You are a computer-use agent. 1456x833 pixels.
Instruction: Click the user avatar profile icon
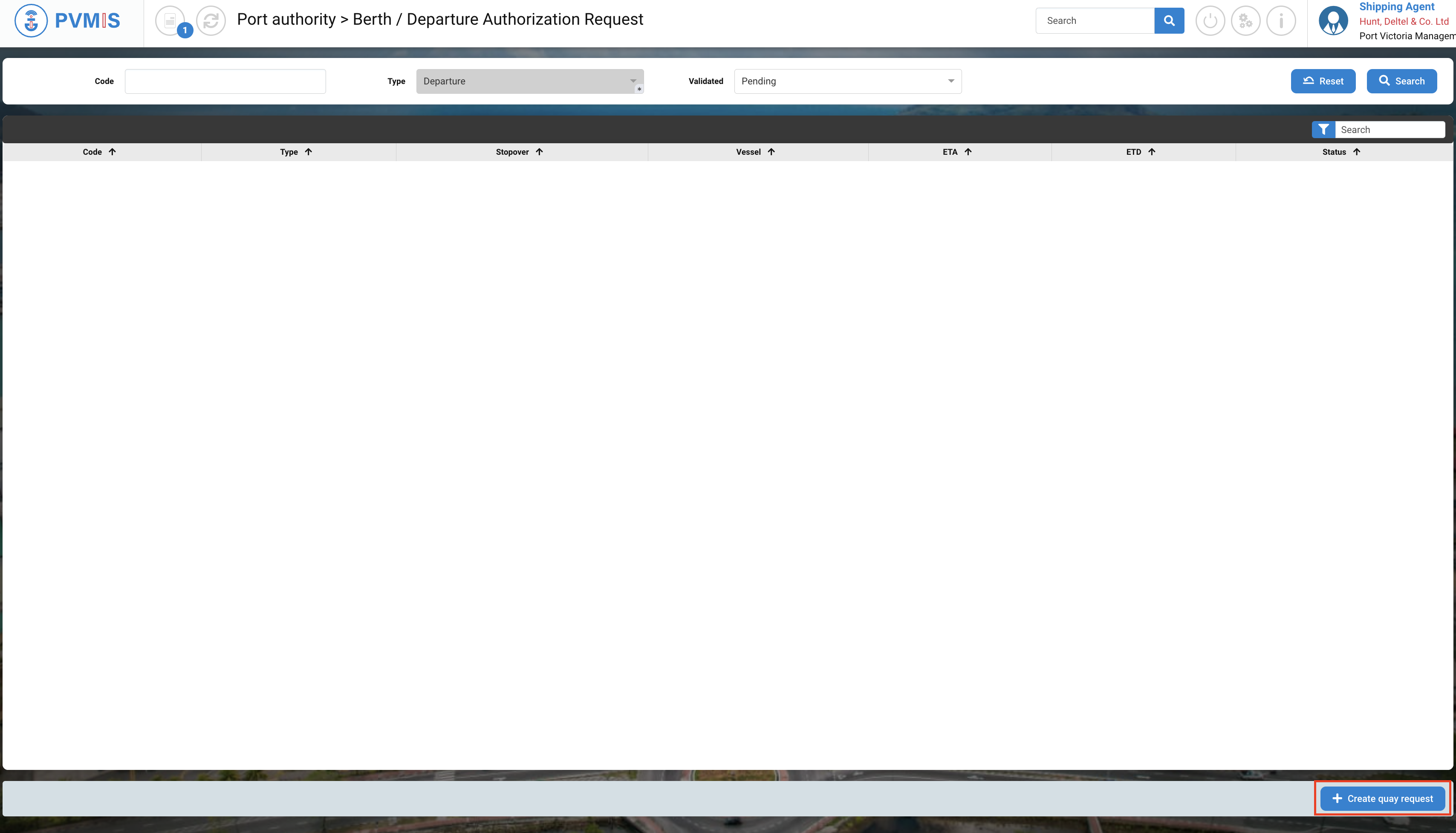(1333, 21)
